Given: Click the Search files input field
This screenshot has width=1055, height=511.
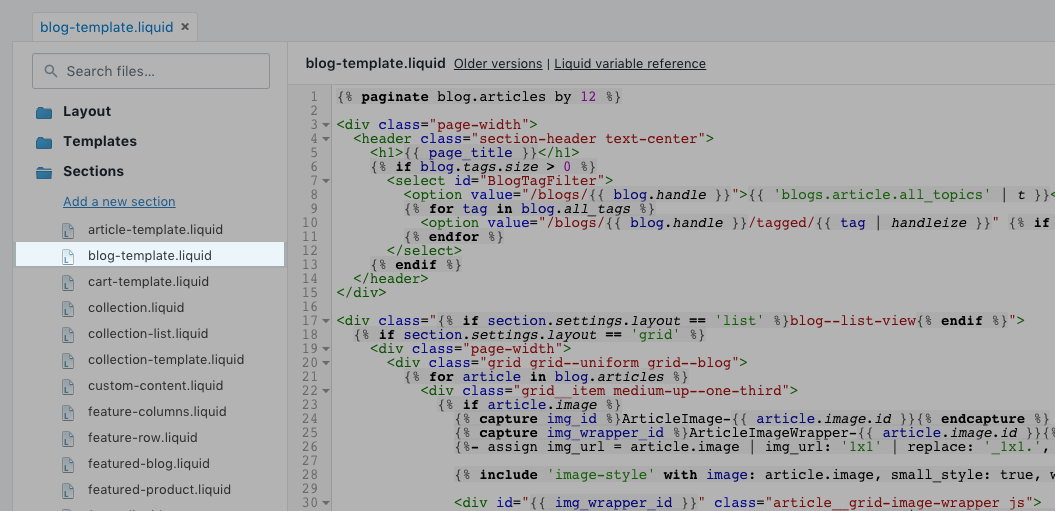Looking at the screenshot, I should 151,71.
